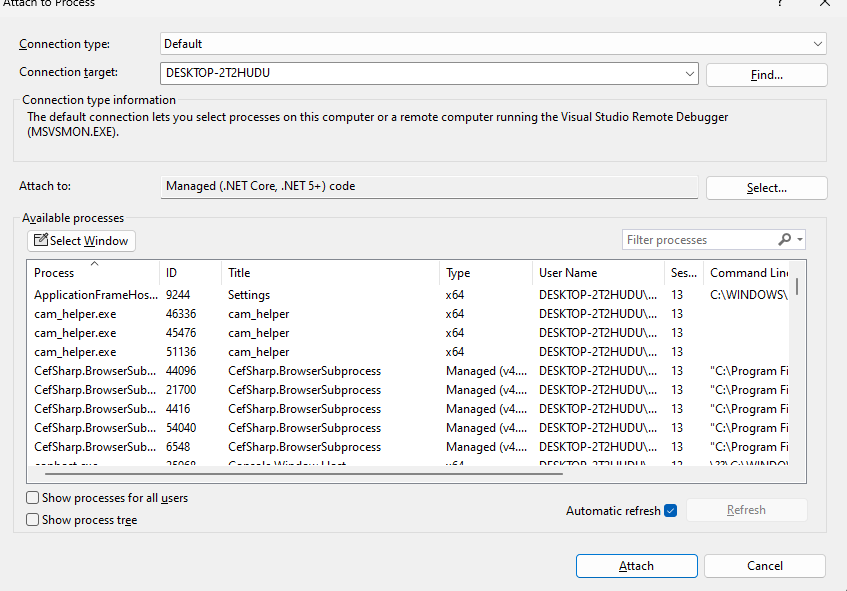Screen dimensions: 847x591
Task: Toggle Show process tree checkbox
Action: 33,520
